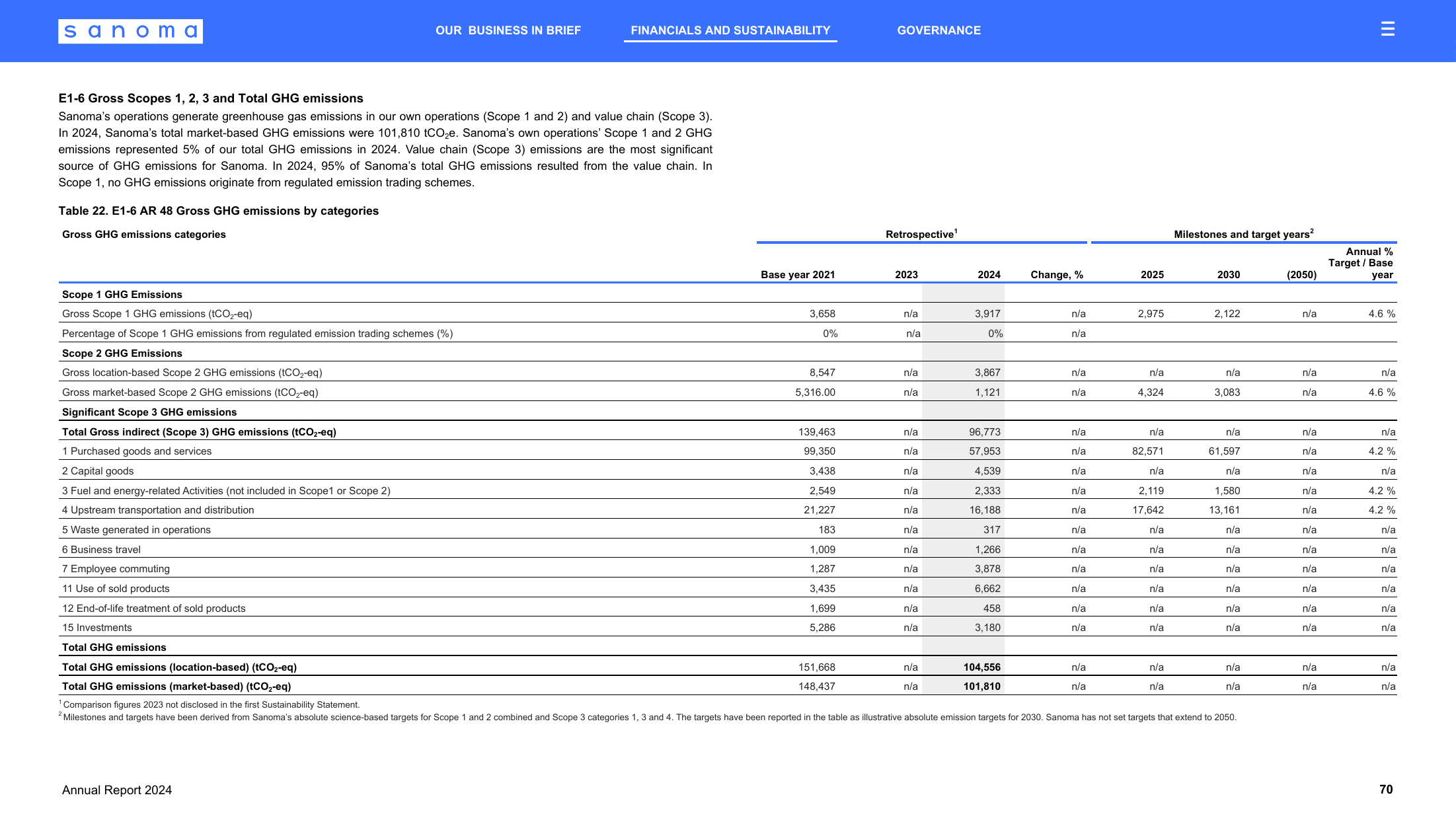
Task: Select Upstream transportation 2024 value 16,188
Action: [985, 510]
